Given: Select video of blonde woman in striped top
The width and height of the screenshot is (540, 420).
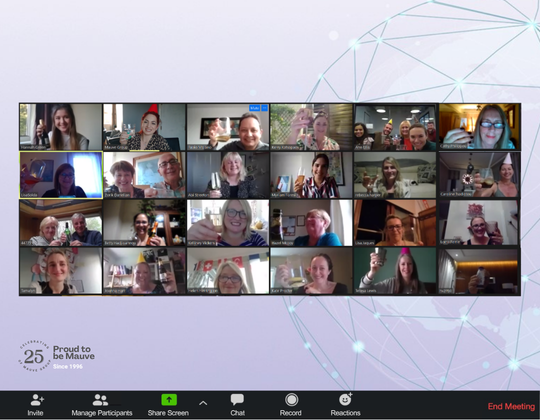Looking at the screenshot, I should click(228, 223).
